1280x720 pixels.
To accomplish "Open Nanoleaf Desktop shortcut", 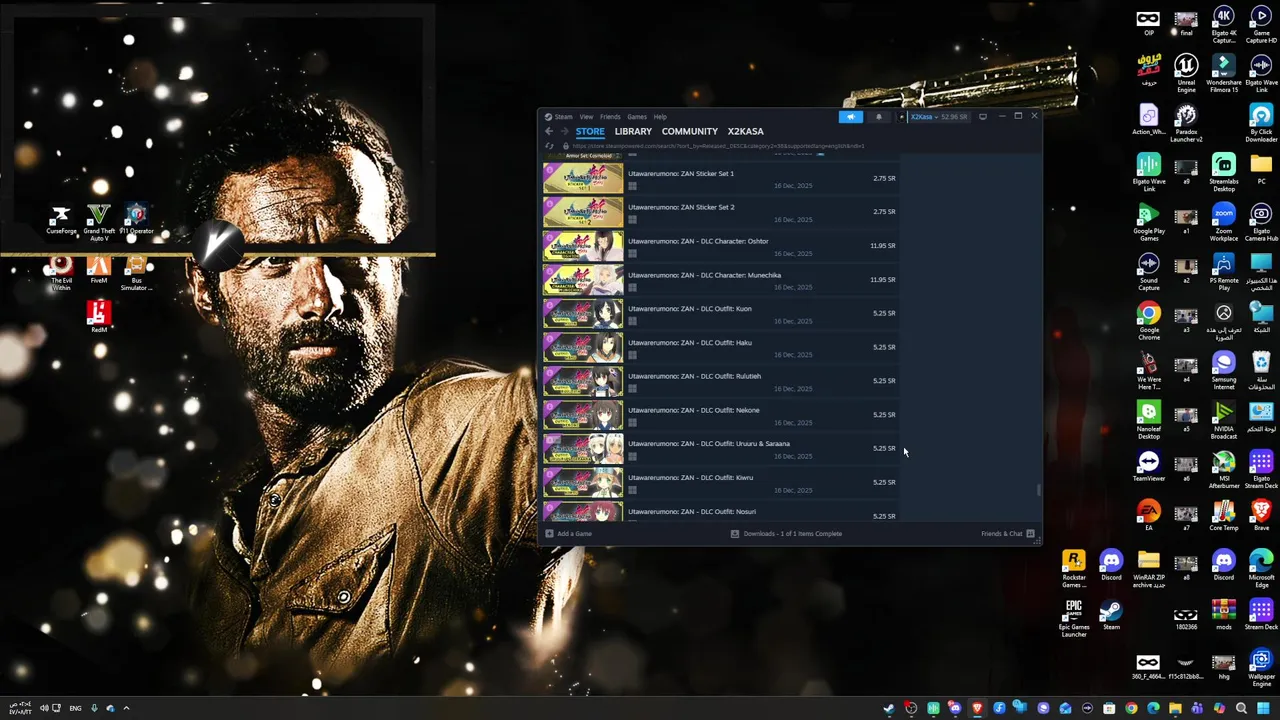I will [1149, 421].
